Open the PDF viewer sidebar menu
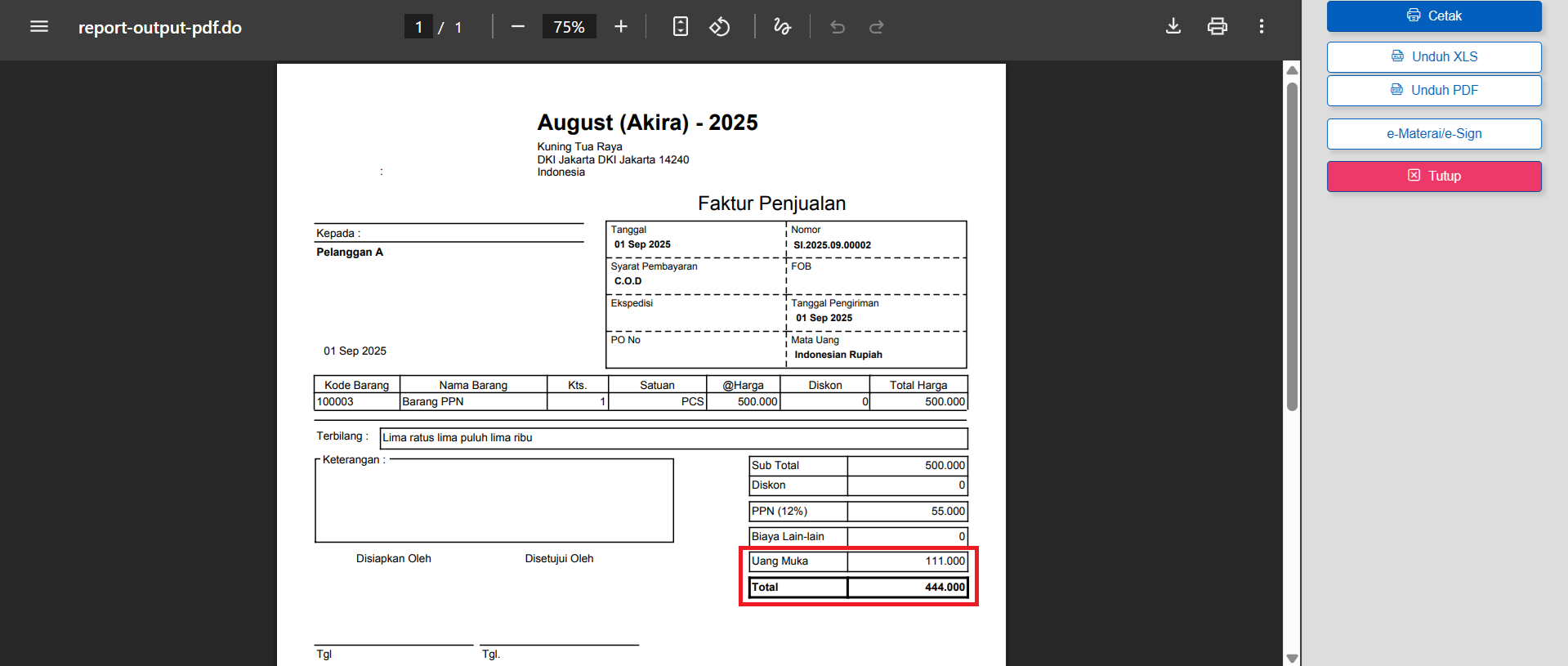This screenshot has width=1568, height=666. (x=38, y=27)
